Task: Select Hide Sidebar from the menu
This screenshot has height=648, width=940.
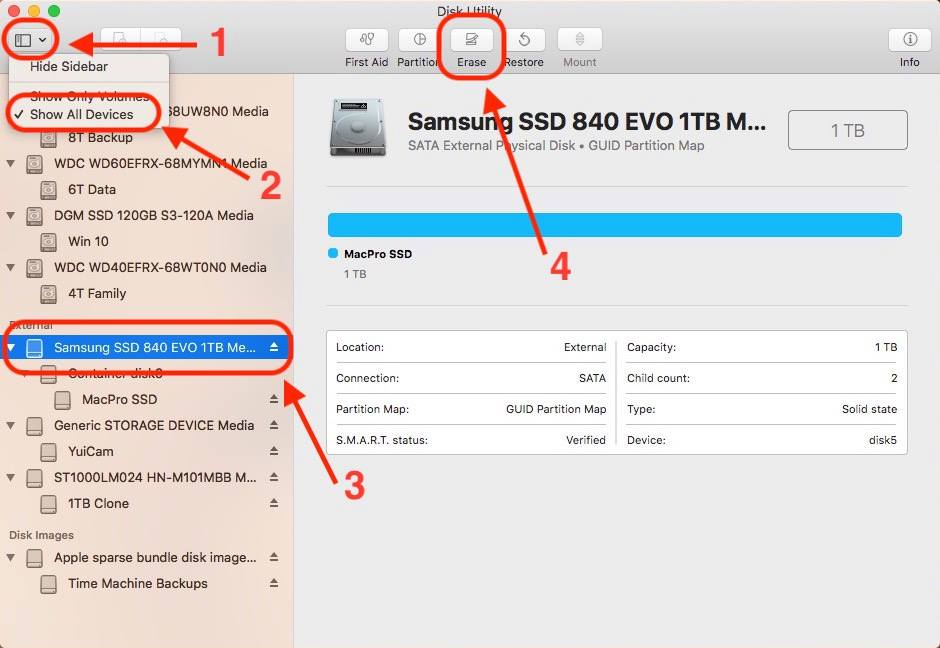Action: [69, 67]
